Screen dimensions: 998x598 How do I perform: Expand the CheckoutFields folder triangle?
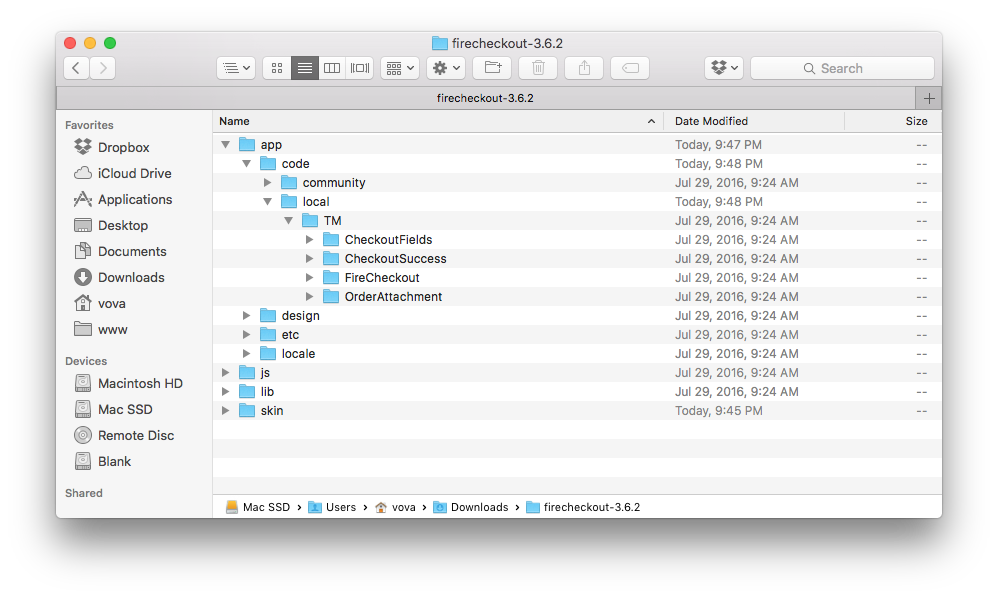tap(309, 240)
